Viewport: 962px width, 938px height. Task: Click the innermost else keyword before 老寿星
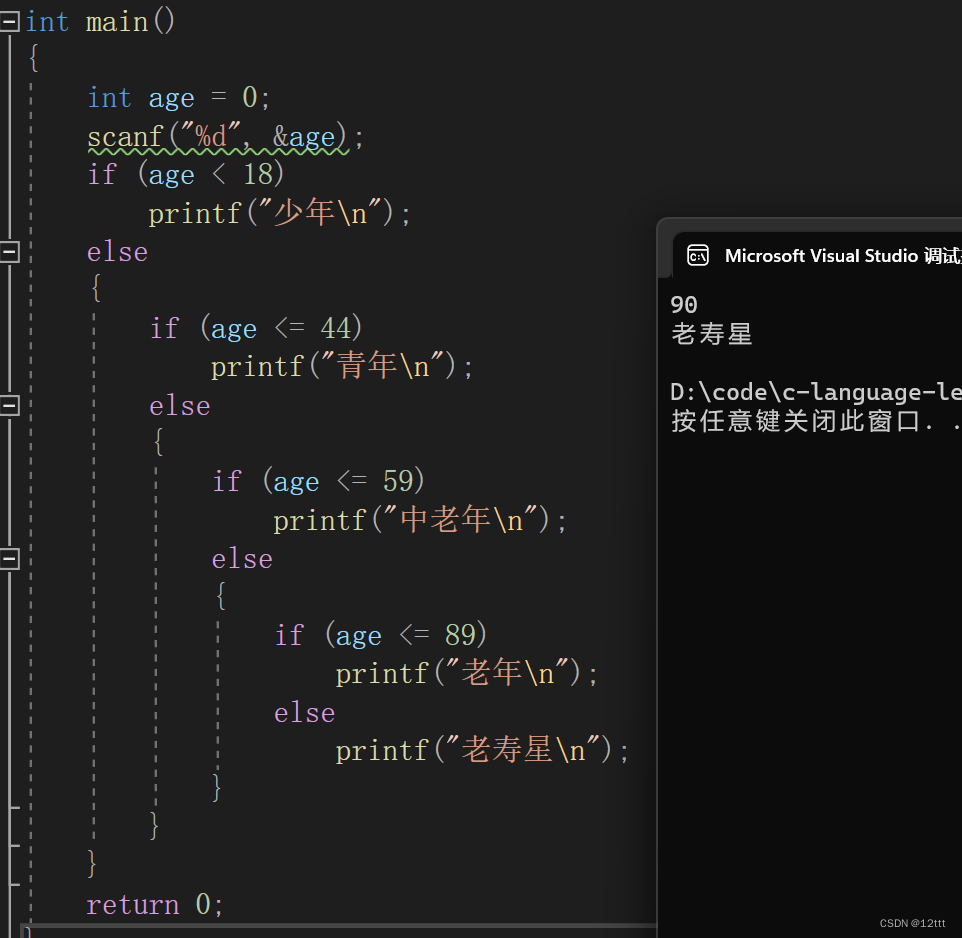pos(304,713)
